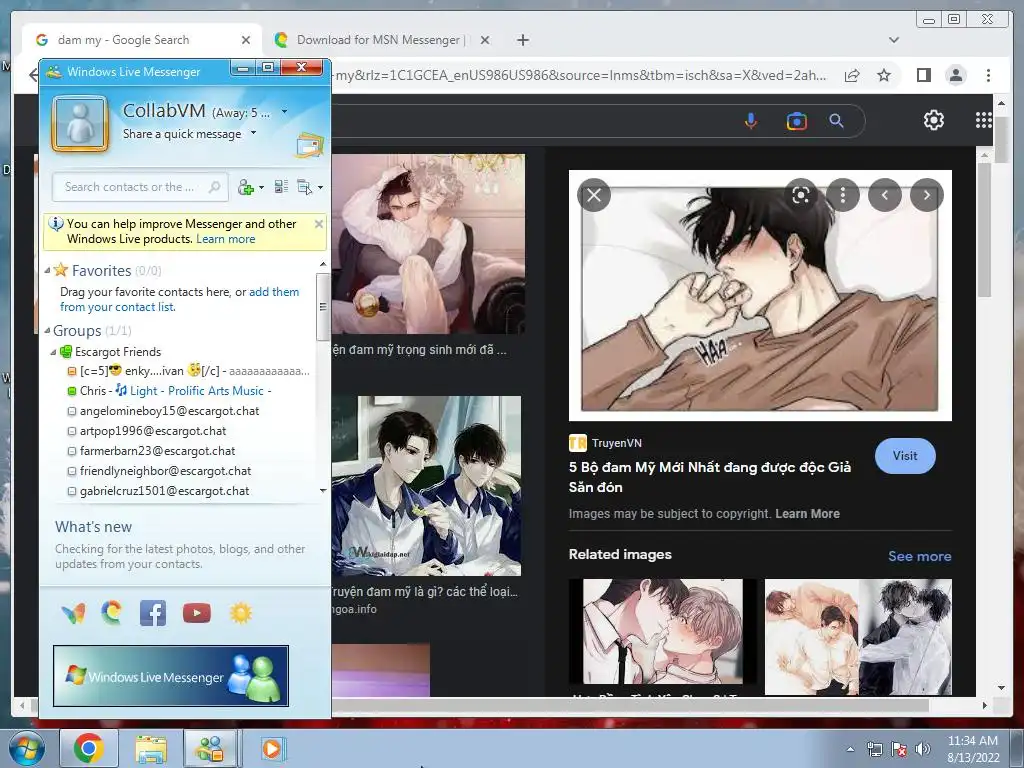Screen dimensions: 1024x768
Task: Open the add contact icon in Messenger
Action: pos(246,187)
